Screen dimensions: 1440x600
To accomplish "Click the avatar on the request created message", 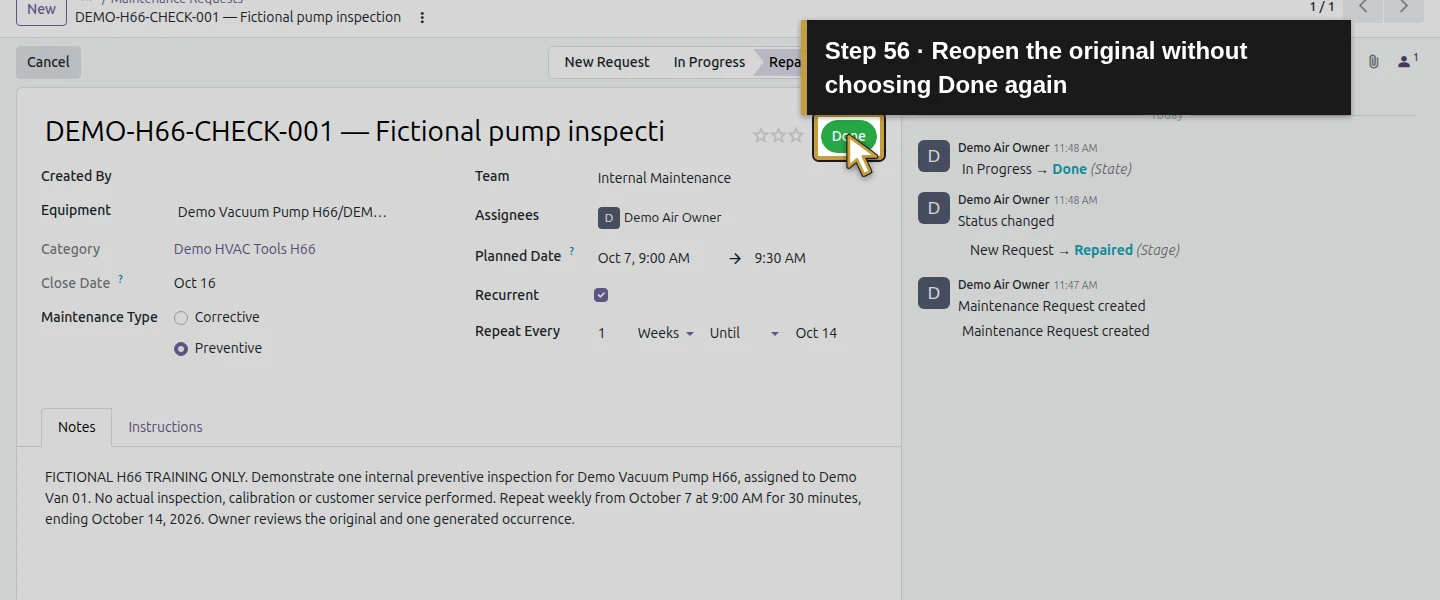I will [x=934, y=293].
